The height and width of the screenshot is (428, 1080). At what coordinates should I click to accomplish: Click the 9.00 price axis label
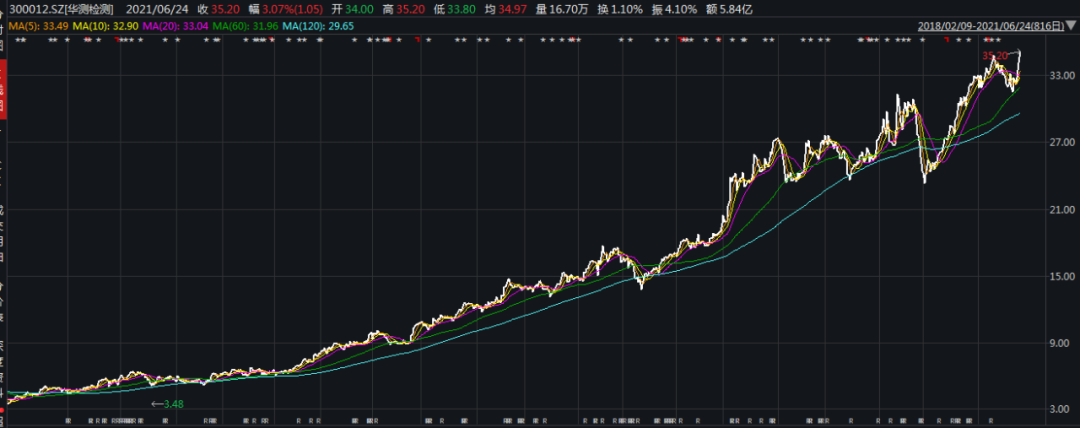(x=1061, y=343)
